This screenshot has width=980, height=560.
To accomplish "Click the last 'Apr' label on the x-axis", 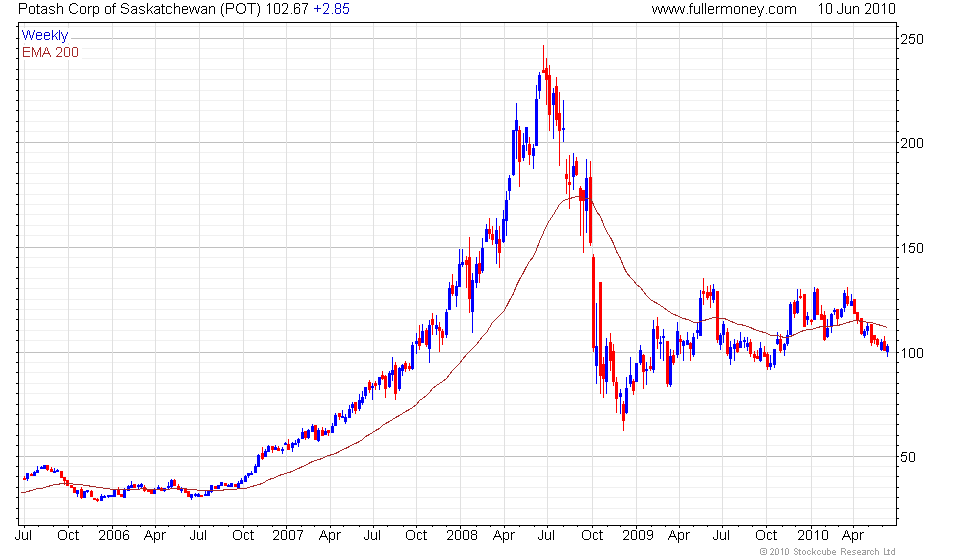I will coord(853,536).
